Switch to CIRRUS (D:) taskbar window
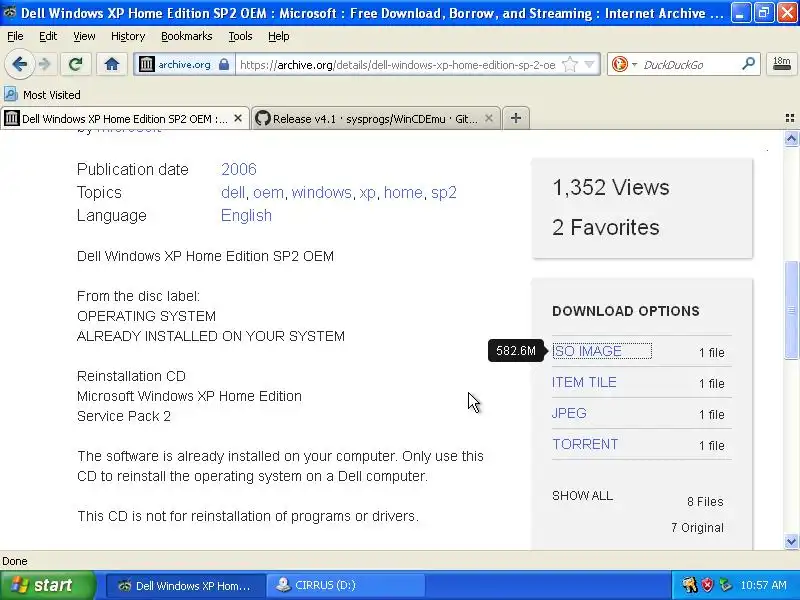800x600 pixels. [x=346, y=586]
